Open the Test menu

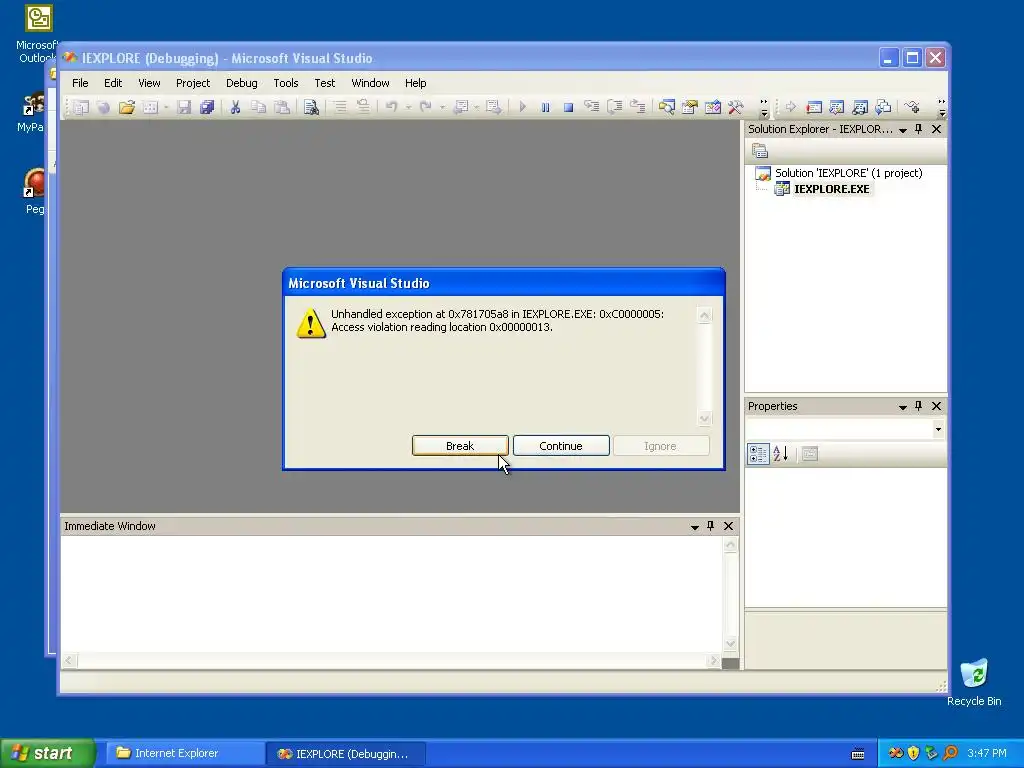click(325, 83)
